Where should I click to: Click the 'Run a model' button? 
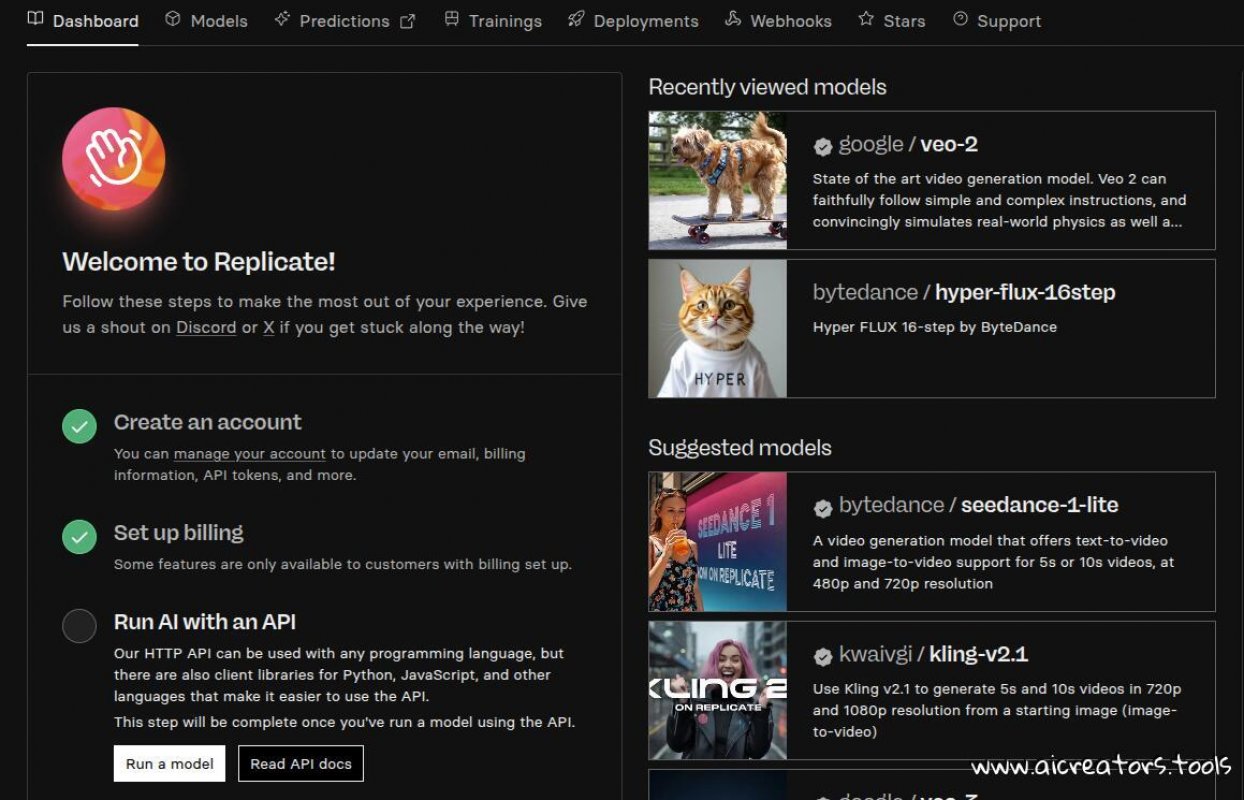click(x=168, y=763)
